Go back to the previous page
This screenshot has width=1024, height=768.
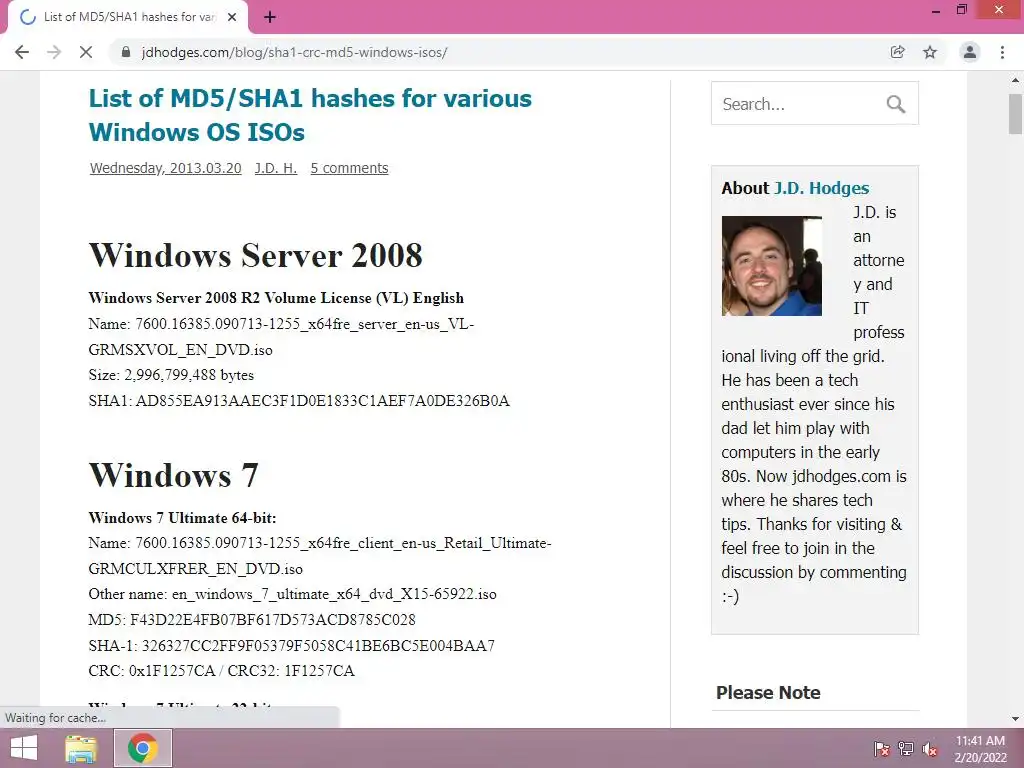(22, 52)
